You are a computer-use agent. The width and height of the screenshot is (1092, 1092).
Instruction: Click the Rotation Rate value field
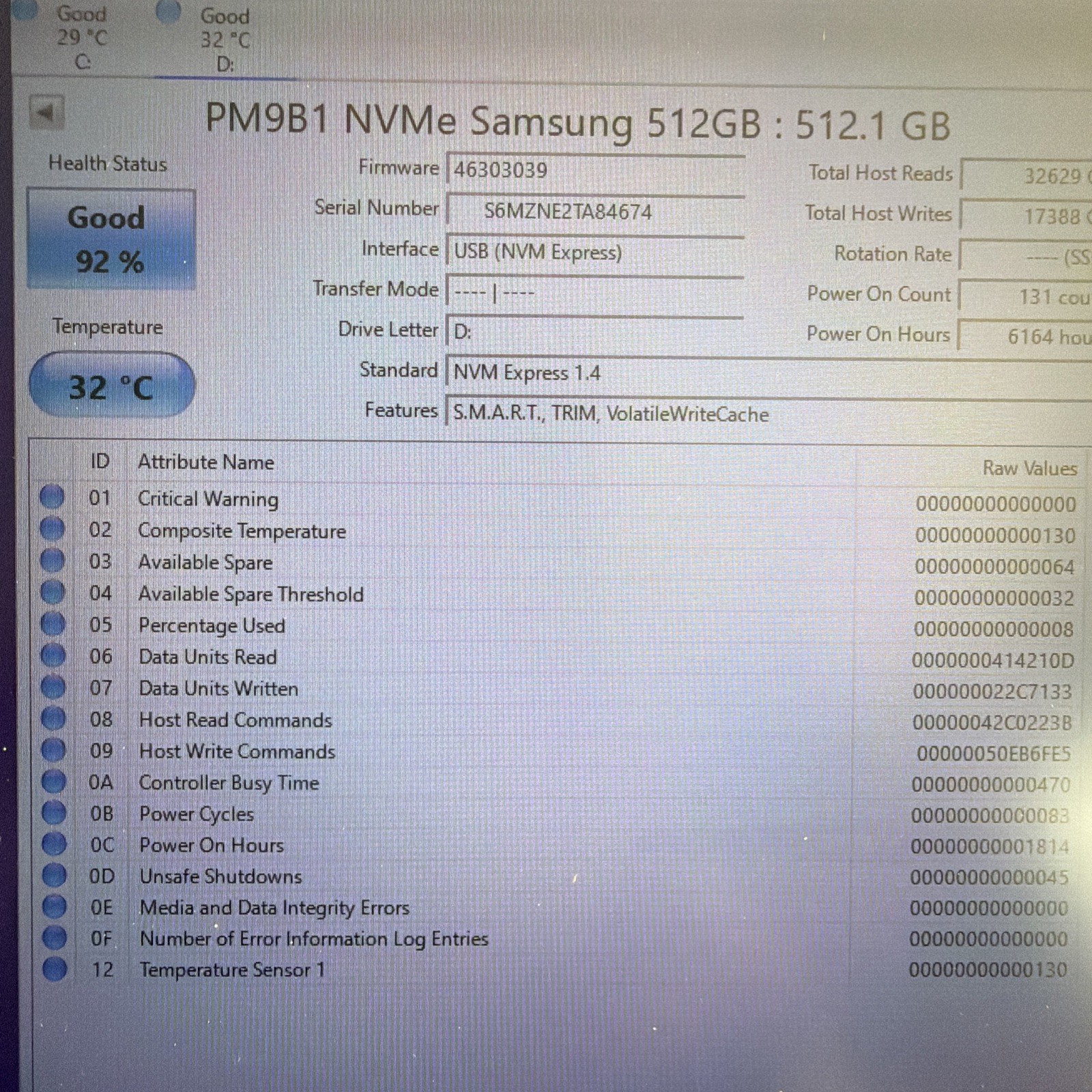1026,256
